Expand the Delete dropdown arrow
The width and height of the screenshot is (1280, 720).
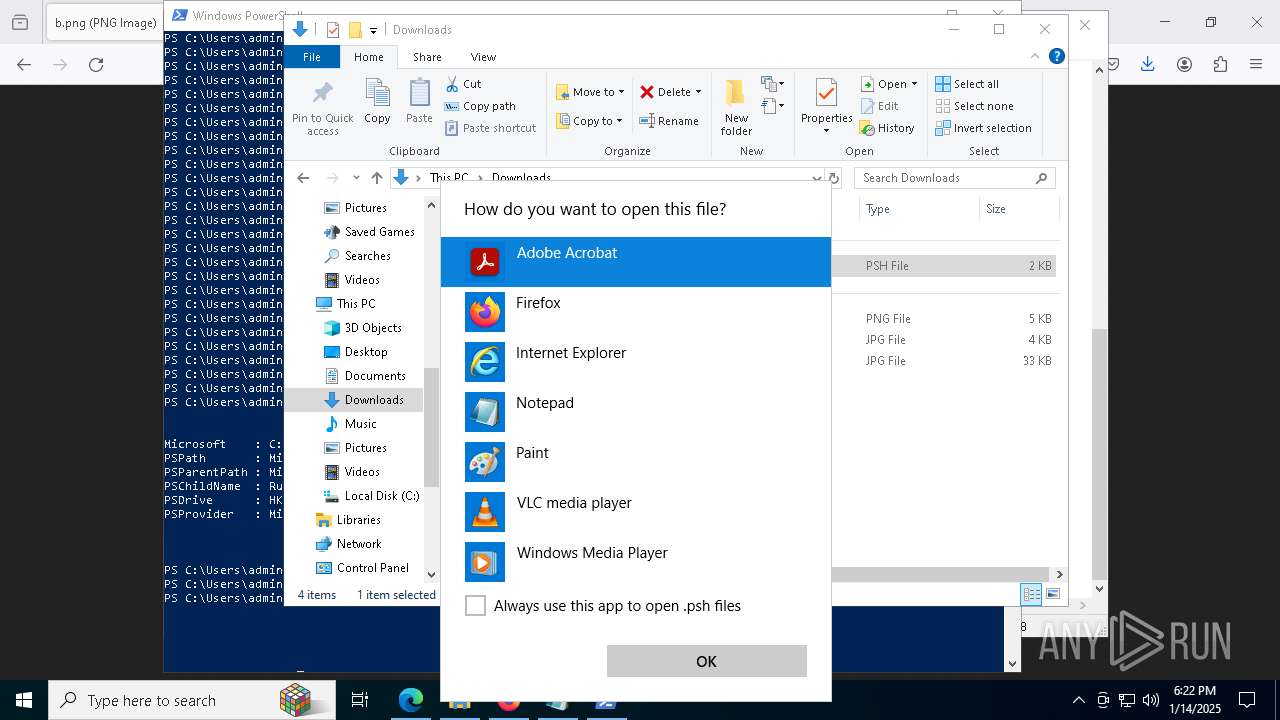[x=698, y=92]
